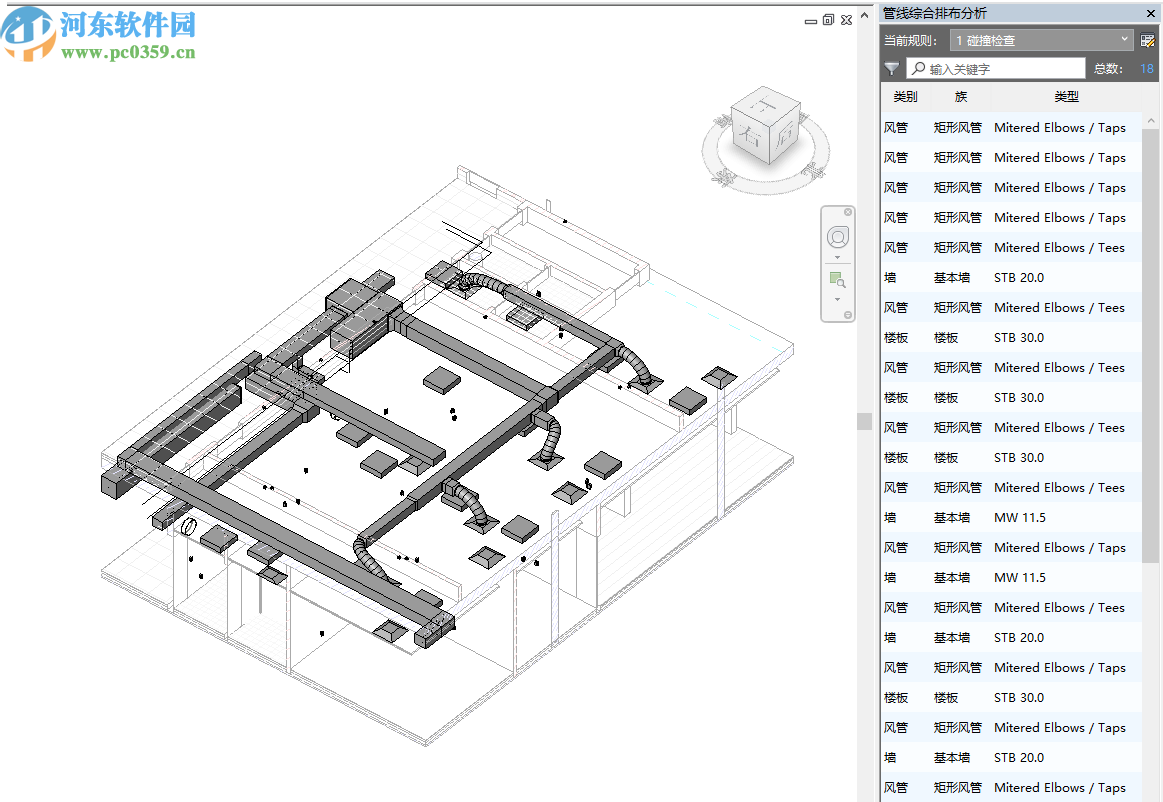Sort by the 类型 column header
1163x802 pixels.
click(1066, 97)
